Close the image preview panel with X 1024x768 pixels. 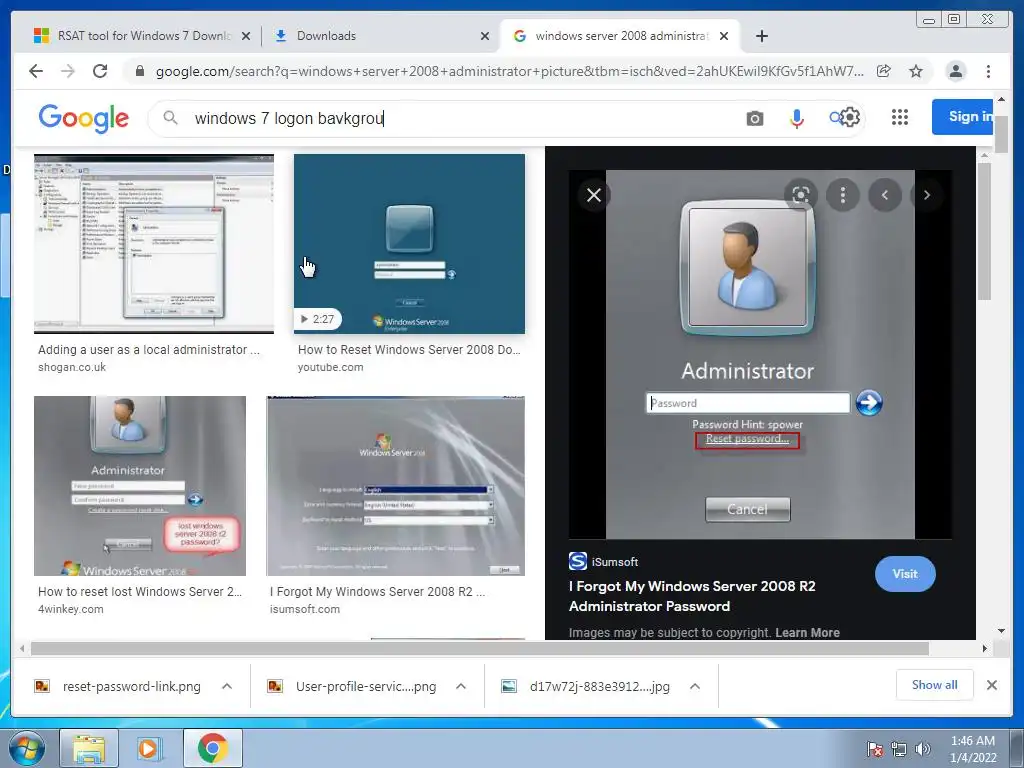click(x=594, y=195)
